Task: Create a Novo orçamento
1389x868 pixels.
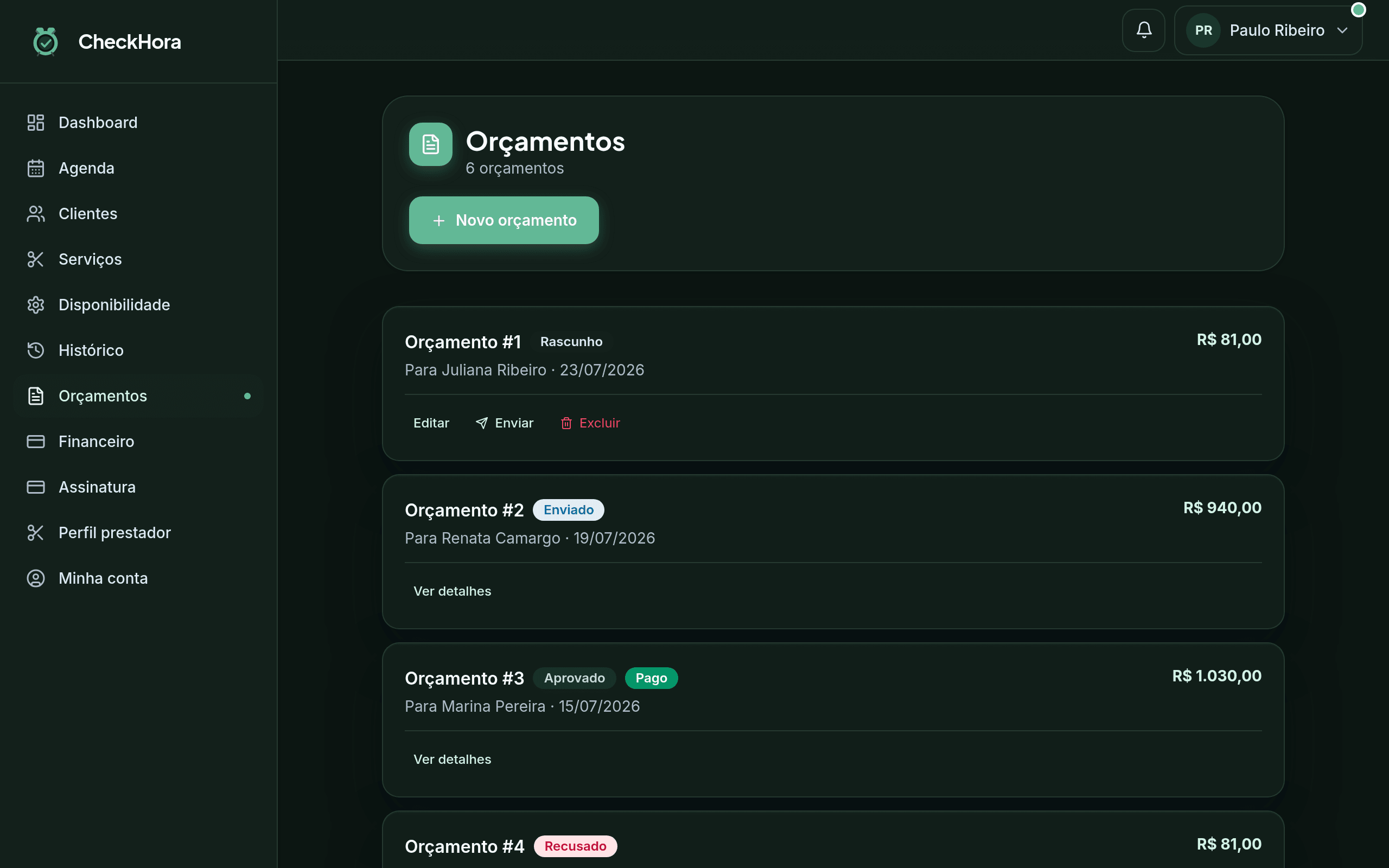Action: click(x=504, y=220)
